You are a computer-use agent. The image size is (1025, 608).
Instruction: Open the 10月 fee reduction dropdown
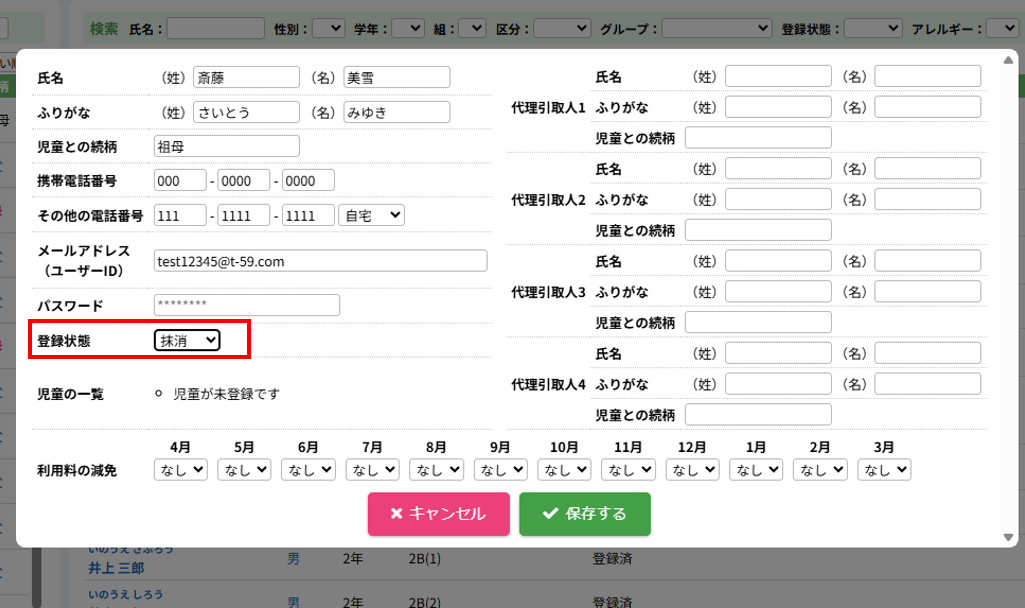click(564, 469)
